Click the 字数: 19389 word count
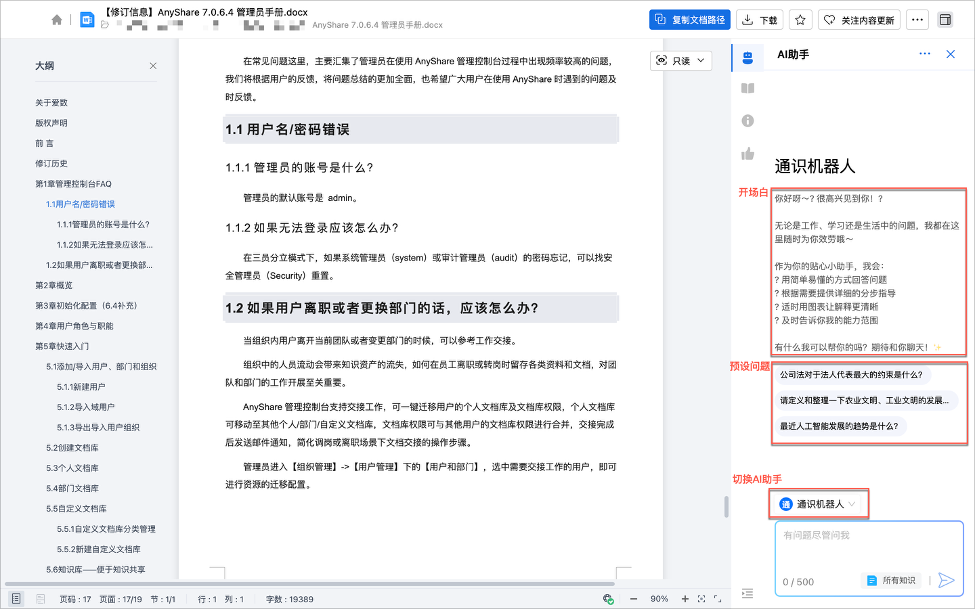976x610 pixels. point(289,599)
